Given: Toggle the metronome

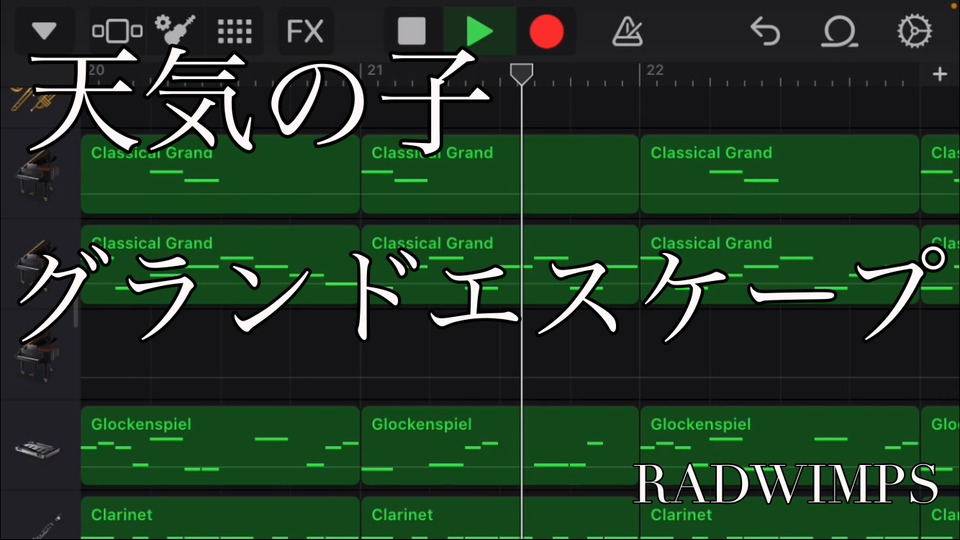Looking at the screenshot, I should tap(628, 31).
